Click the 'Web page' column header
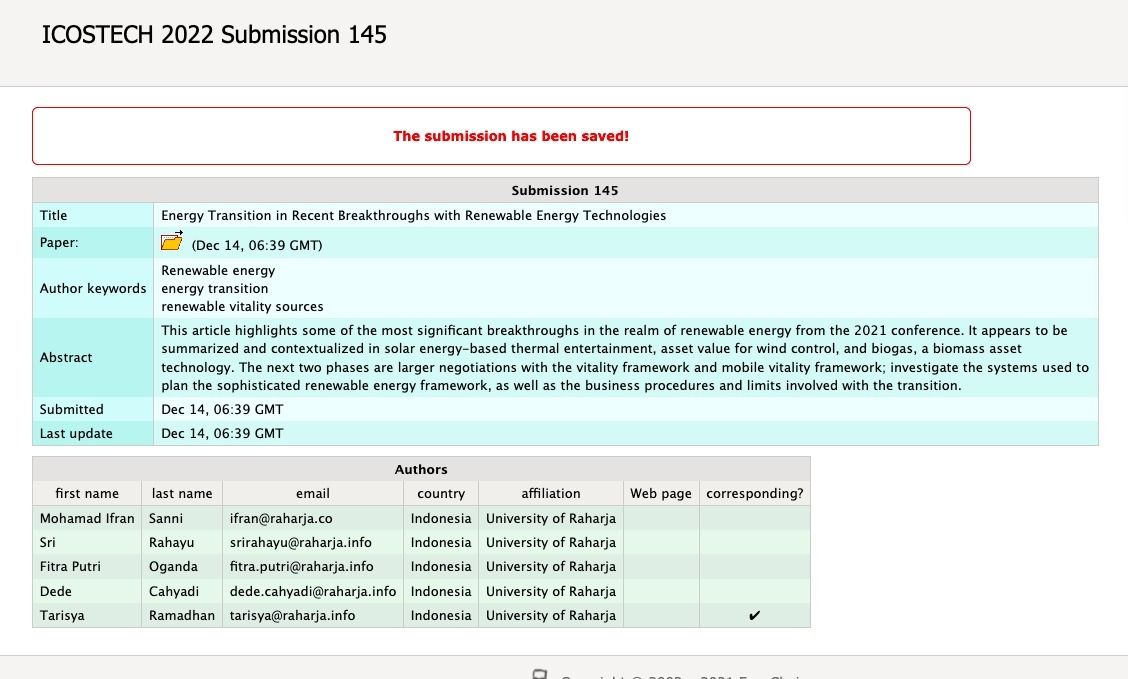Screen dimensions: 1128x679 point(661,493)
